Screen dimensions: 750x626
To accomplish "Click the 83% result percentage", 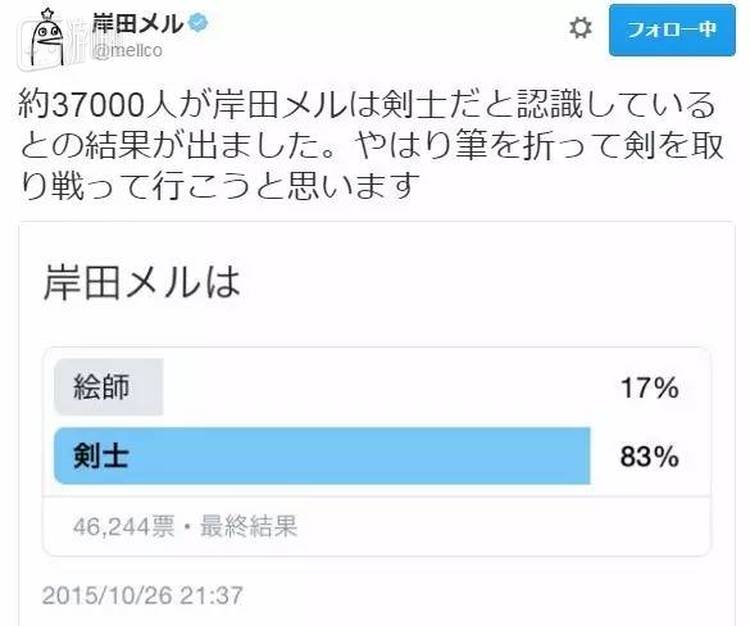I will coord(649,457).
